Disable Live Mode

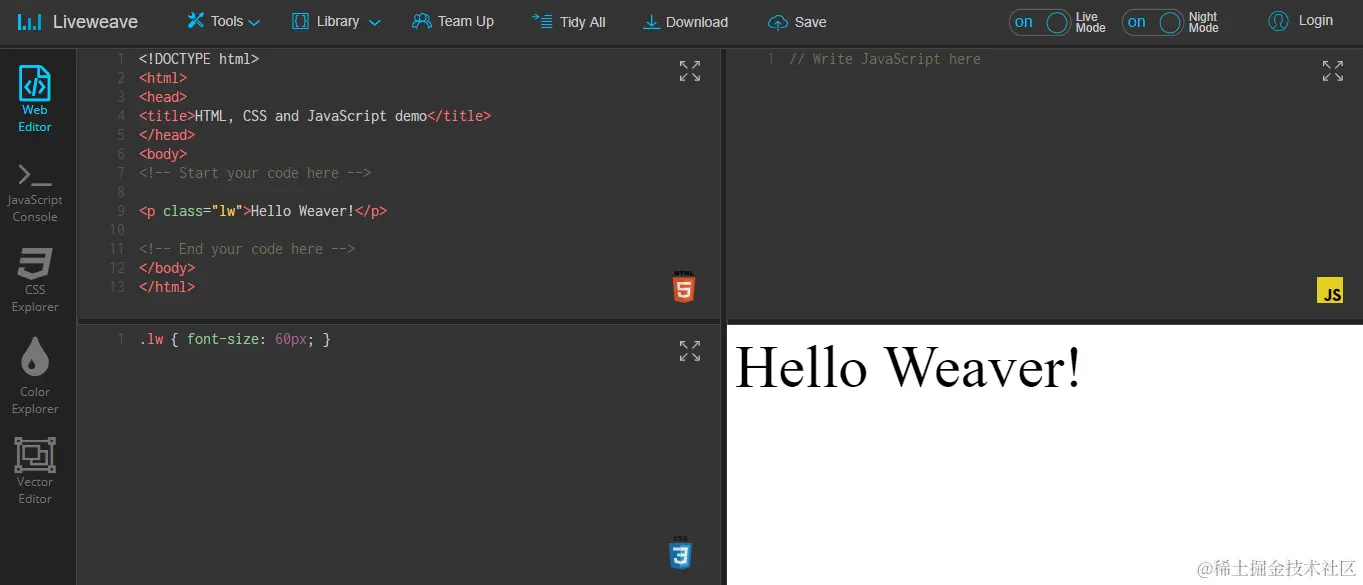[x=1037, y=21]
